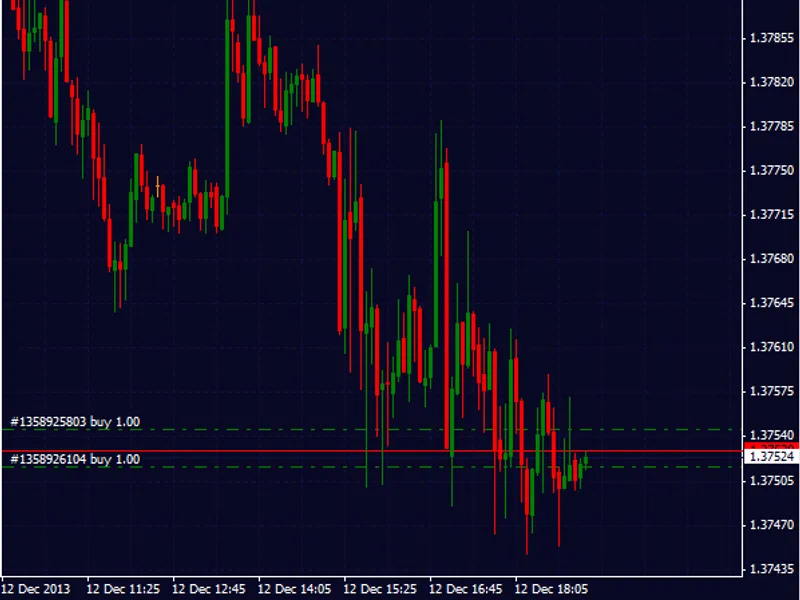Click price scale value 1.37540
This screenshot has width=800, height=600.
point(772,435)
